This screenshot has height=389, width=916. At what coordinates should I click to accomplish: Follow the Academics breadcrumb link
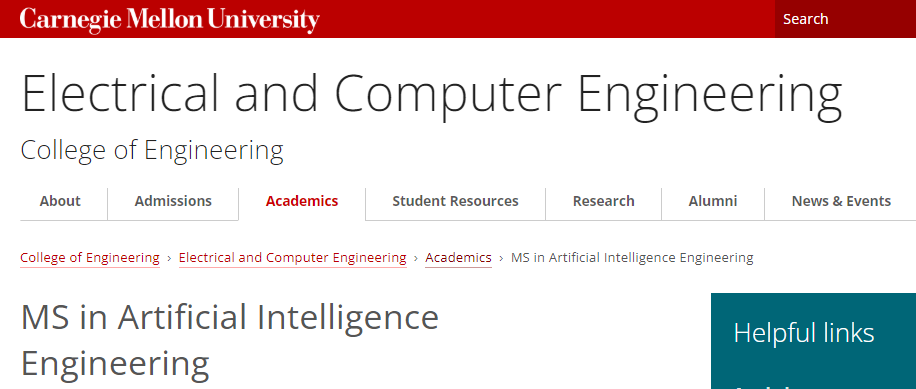click(x=459, y=258)
